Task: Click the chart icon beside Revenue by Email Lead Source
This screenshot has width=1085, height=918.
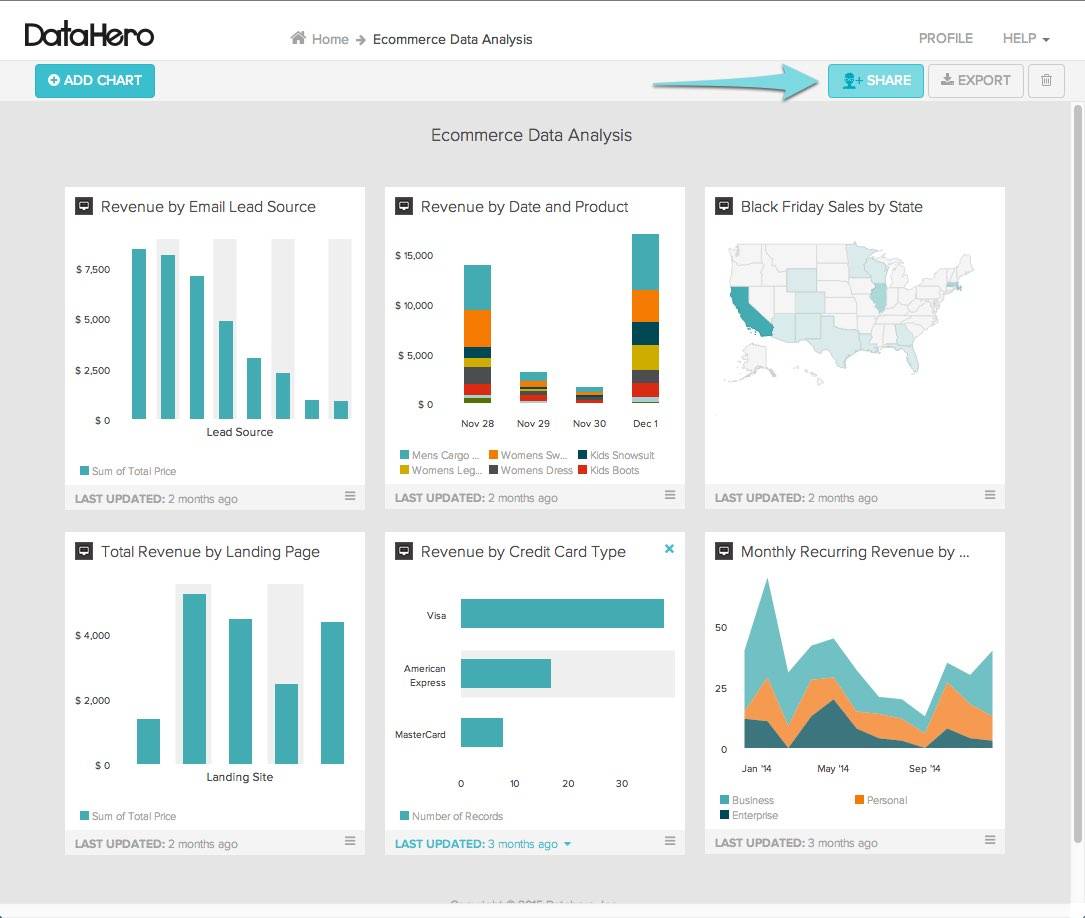Action: click(83, 206)
